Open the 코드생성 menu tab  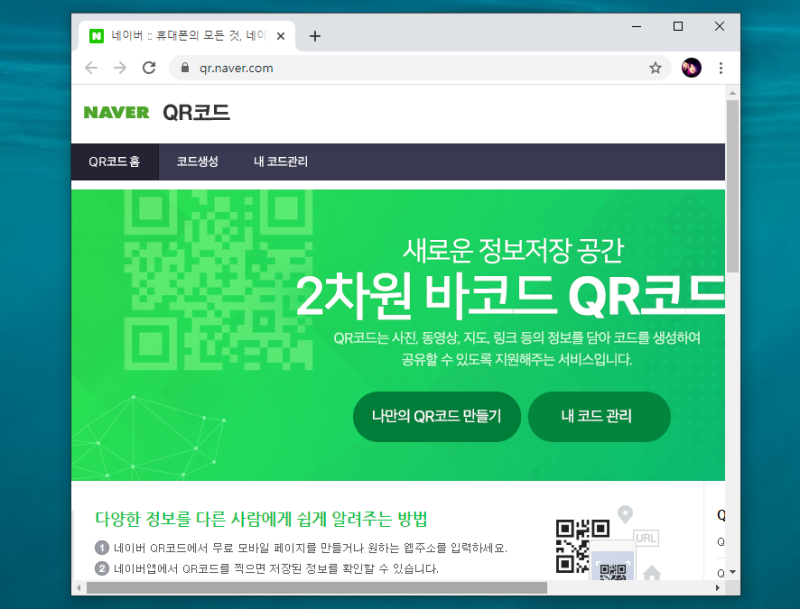[x=197, y=162]
